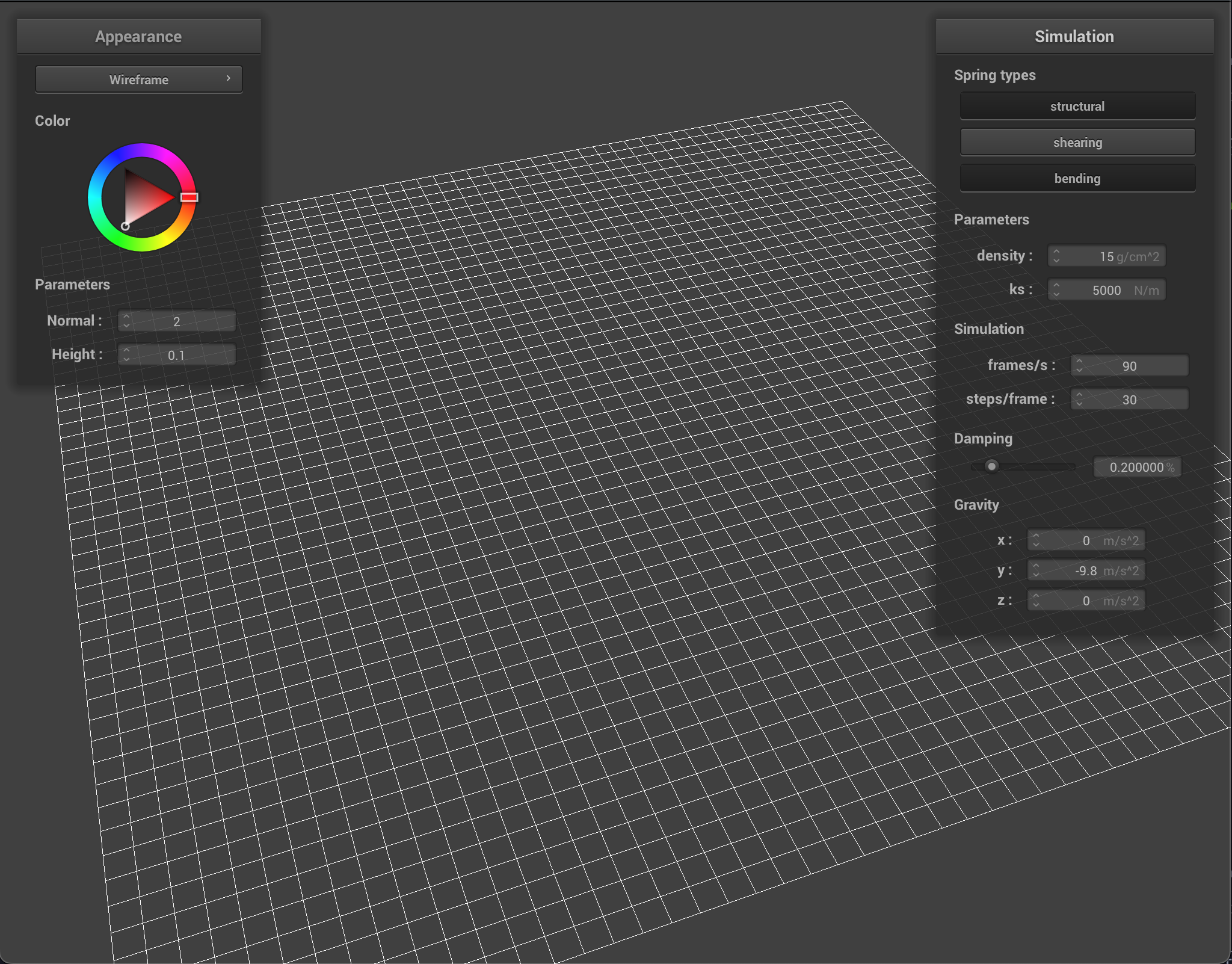
Task: Click the gravity z value field
Action: pos(1086,600)
